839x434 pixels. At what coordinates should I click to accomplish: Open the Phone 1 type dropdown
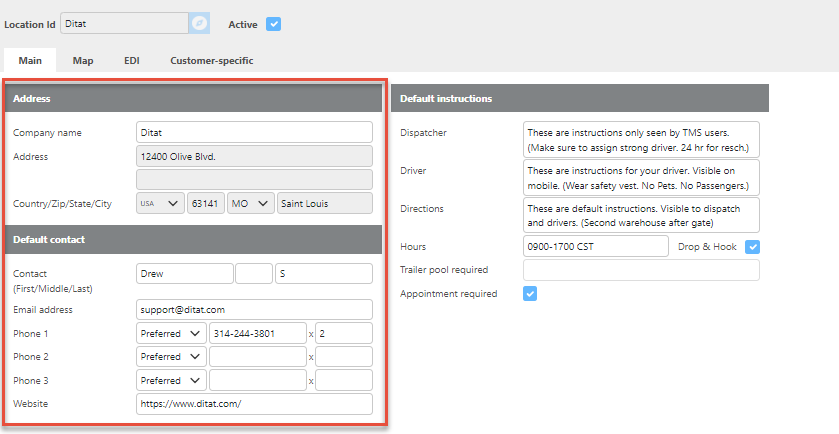pos(170,333)
